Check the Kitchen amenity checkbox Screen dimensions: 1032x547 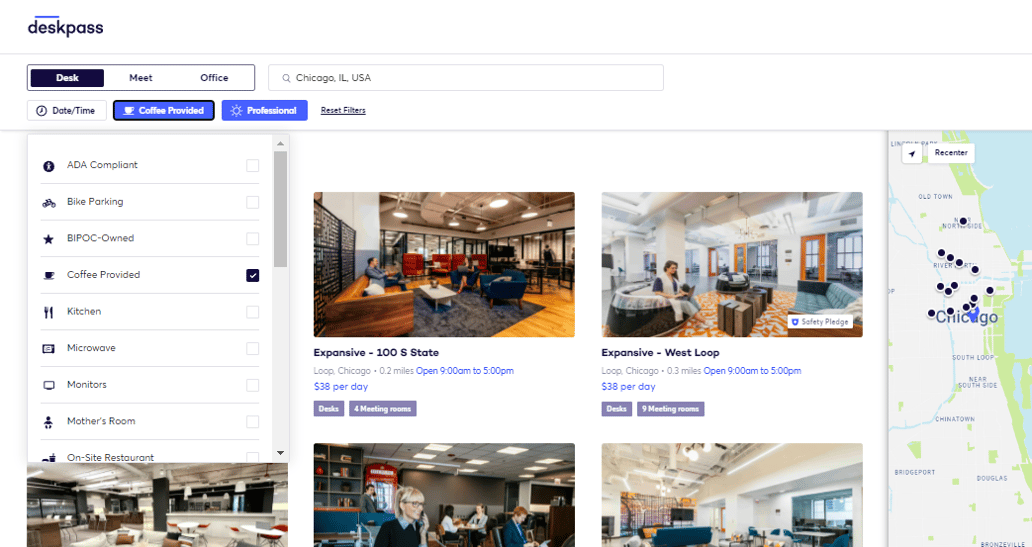(x=253, y=312)
